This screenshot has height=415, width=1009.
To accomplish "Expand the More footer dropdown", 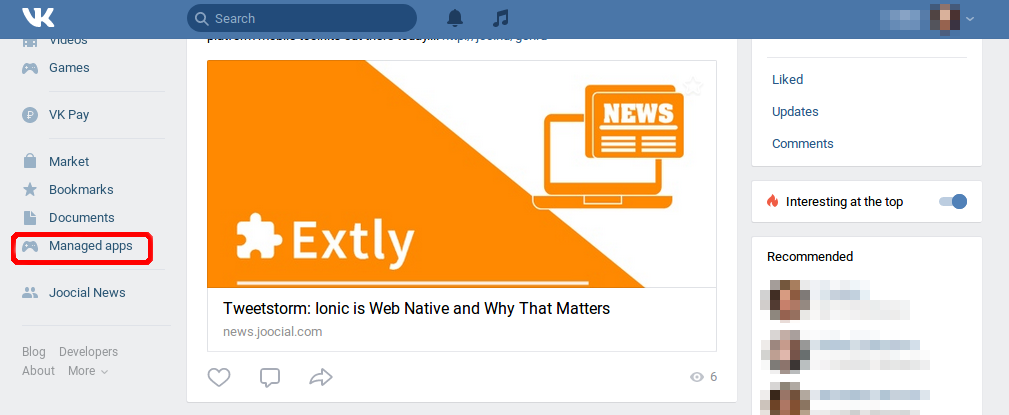I will 88,371.
